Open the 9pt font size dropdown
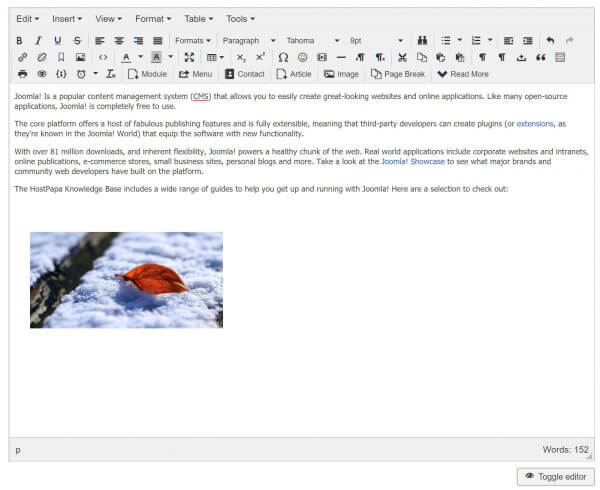 [377, 41]
